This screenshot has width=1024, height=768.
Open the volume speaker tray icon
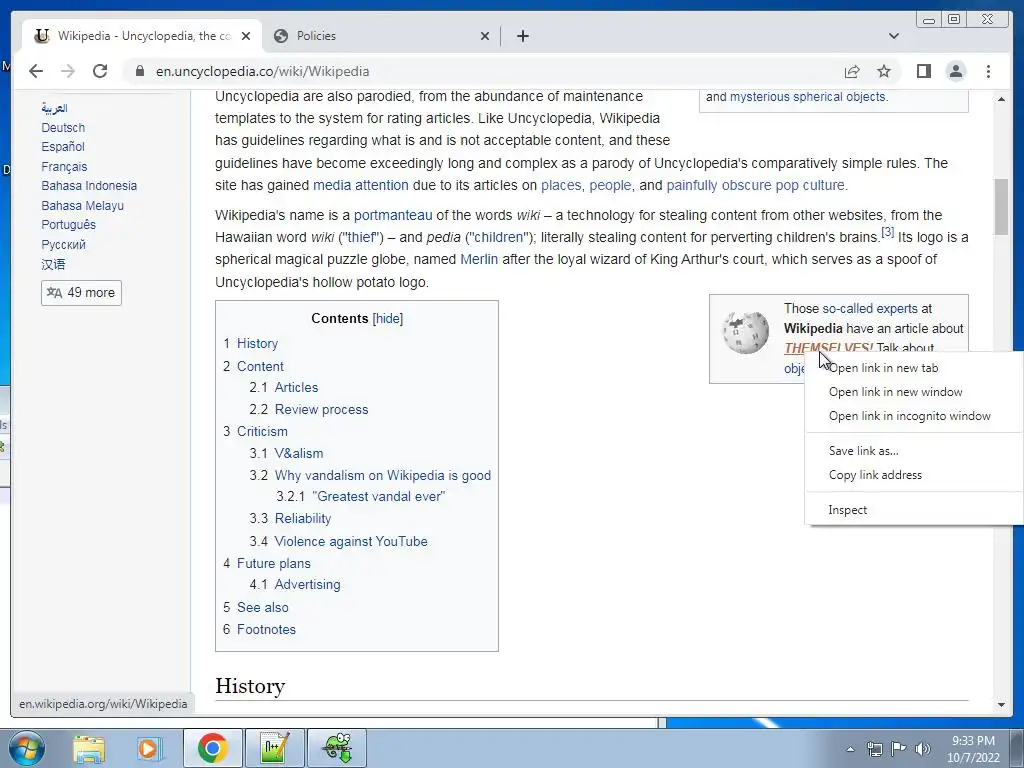click(923, 749)
